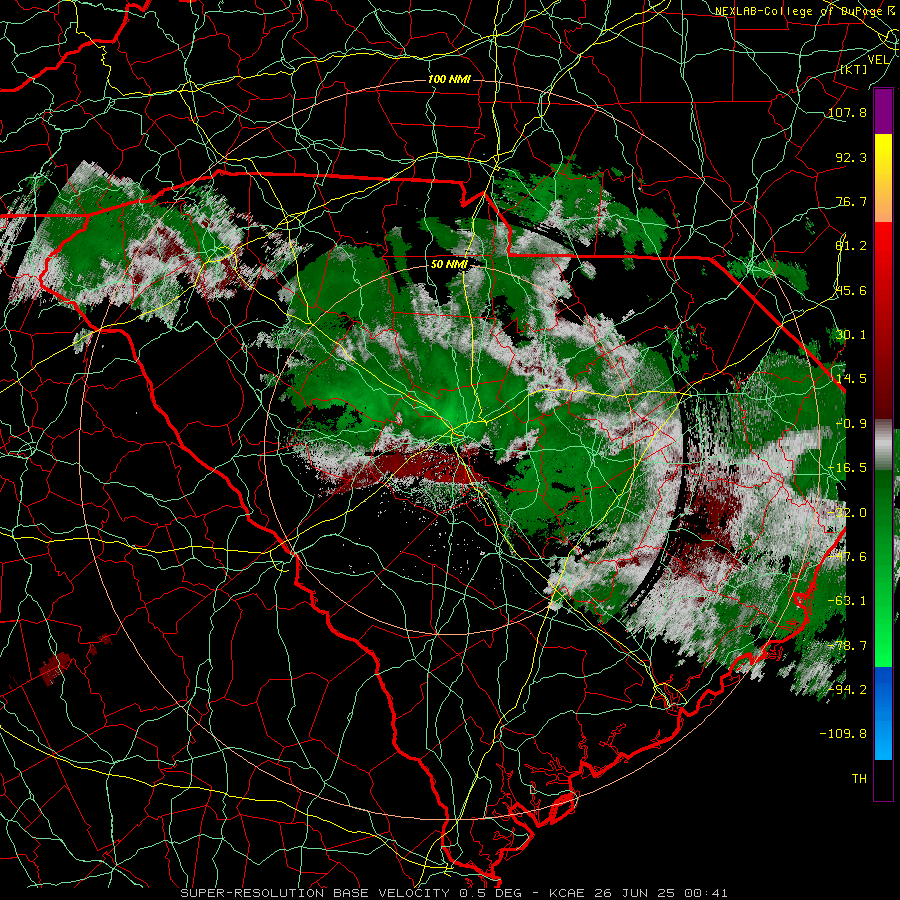Screen dimensions: 900x900
Task: Click the VEL product label
Action: 878,60
